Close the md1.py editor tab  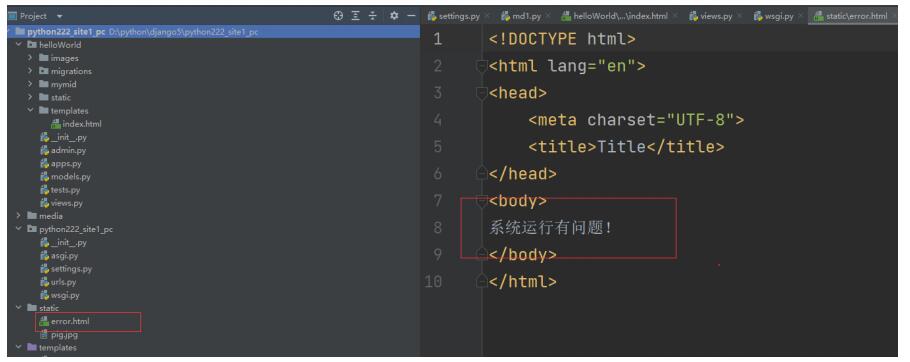click(x=548, y=16)
